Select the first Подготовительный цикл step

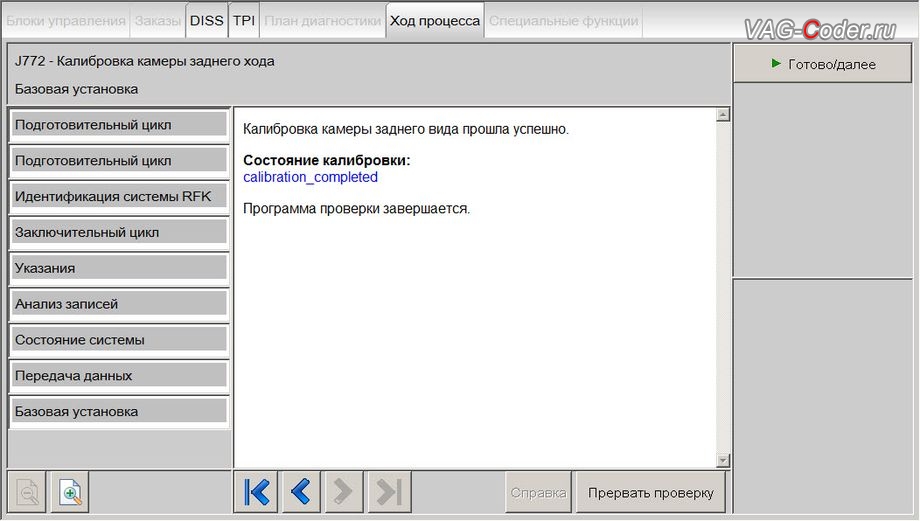(119, 124)
